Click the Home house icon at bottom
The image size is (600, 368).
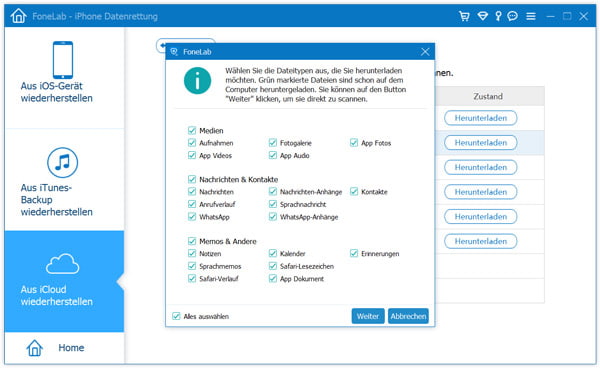coord(34,348)
